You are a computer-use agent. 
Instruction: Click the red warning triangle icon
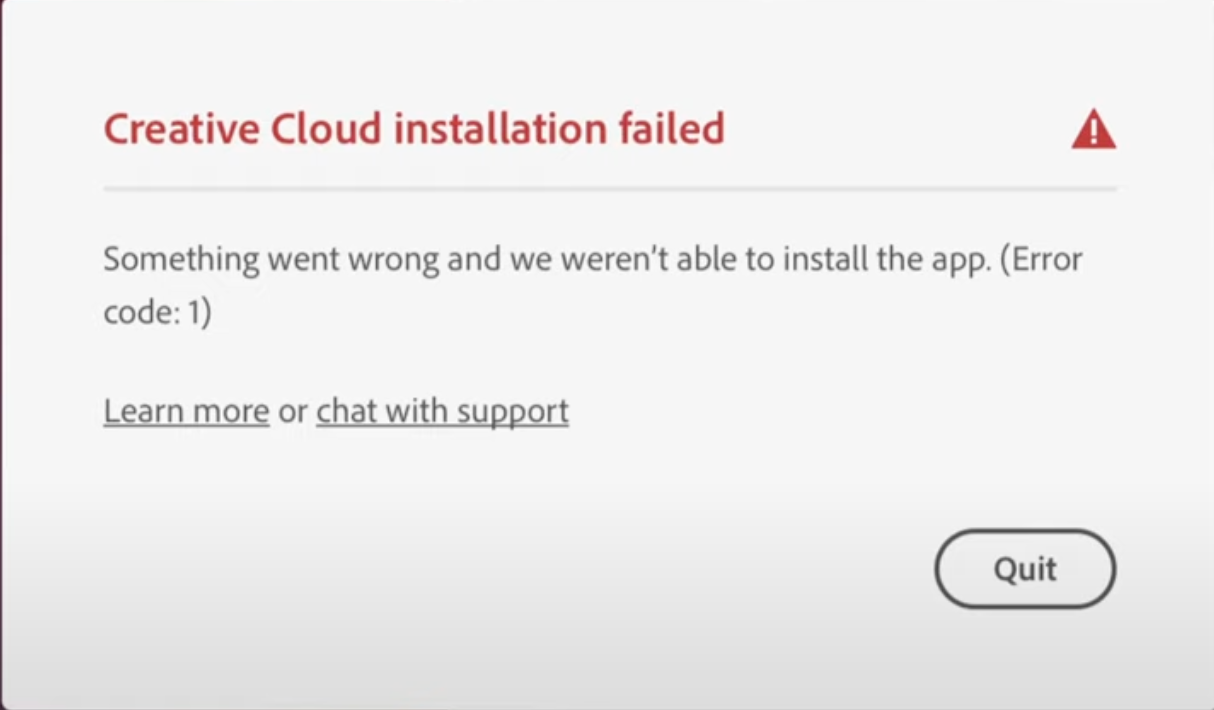point(1093,130)
